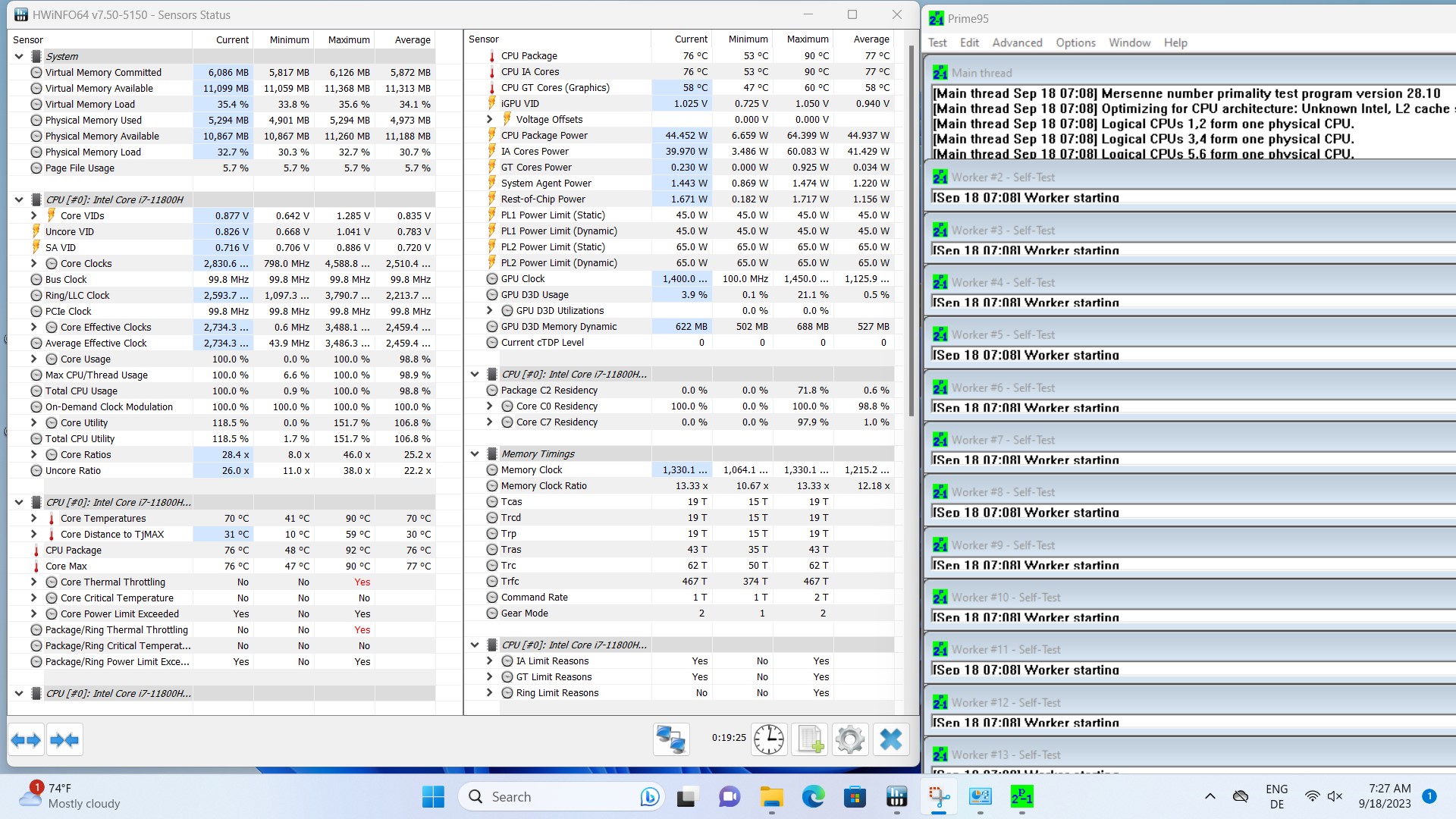This screenshot has width=1456, height=819.
Task: Expand the Core Usage row
Action: (x=34, y=359)
